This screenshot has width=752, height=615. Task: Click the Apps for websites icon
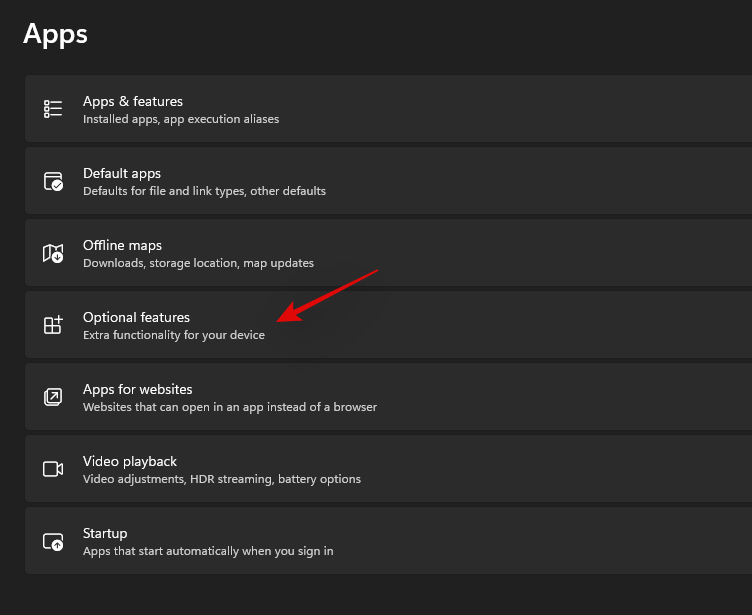53,397
